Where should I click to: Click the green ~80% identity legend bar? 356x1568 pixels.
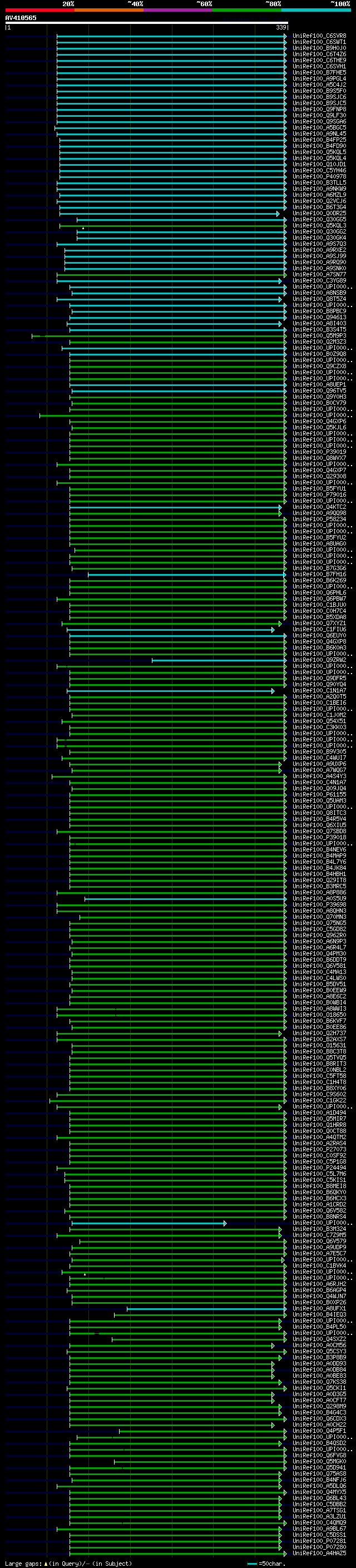pyautogui.click(x=246, y=10)
